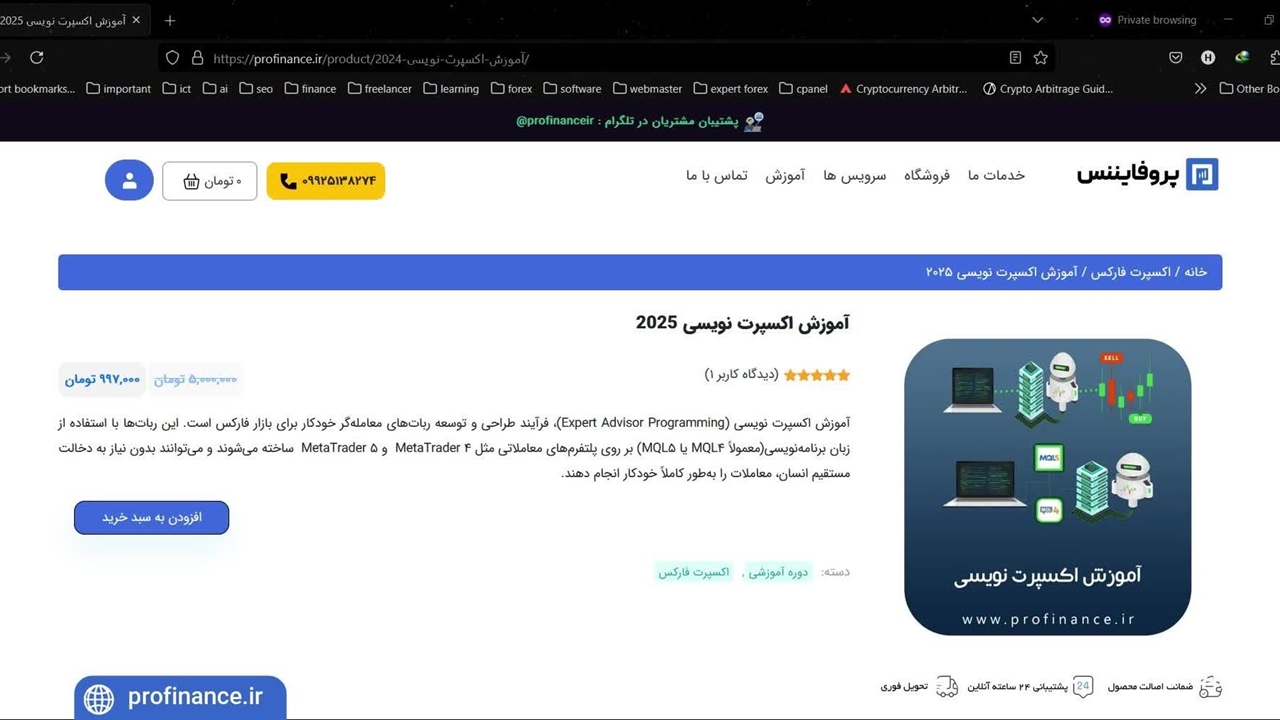Click the product image thumbnail
Image resolution: width=1280 pixels, height=720 pixels.
click(x=1047, y=486)
